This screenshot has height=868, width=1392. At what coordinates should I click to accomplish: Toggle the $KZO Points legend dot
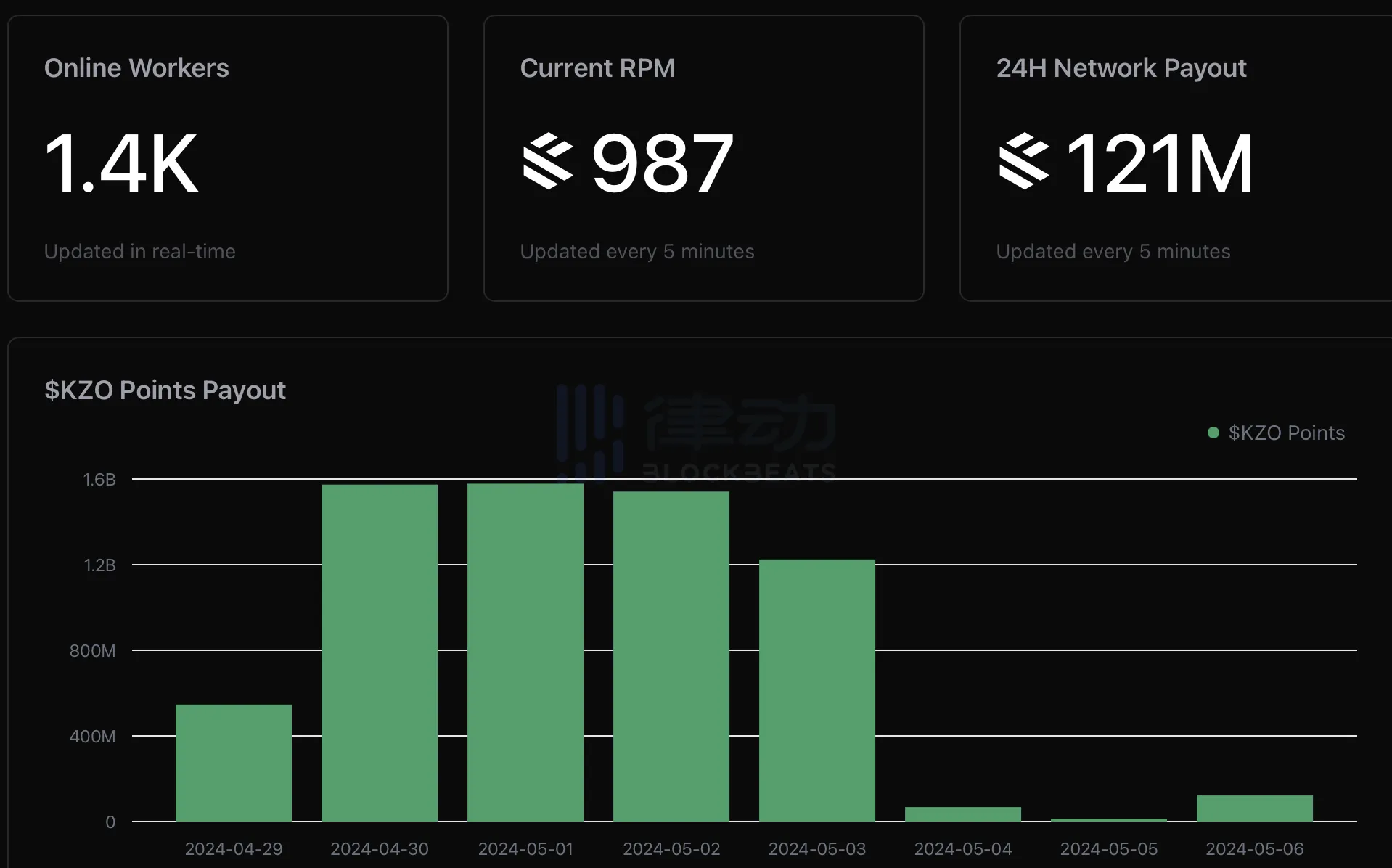click(1213, 433)
